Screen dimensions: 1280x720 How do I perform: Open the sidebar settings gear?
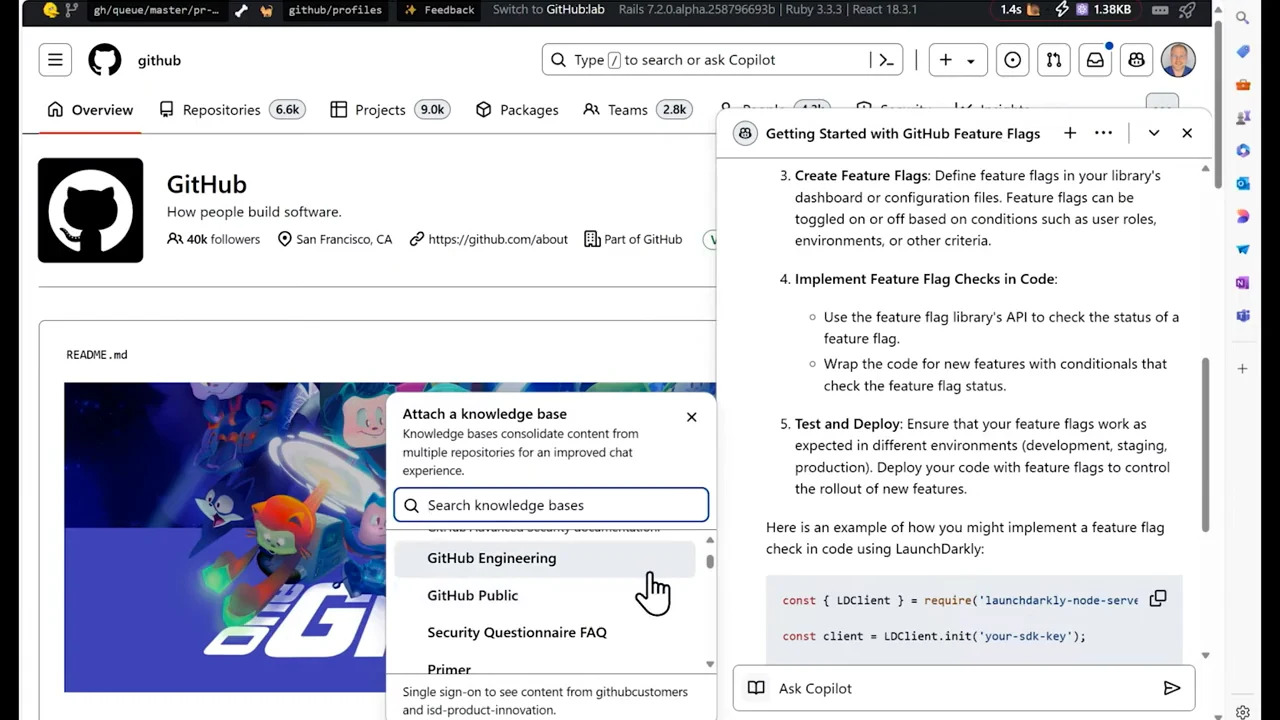(x=1243, y=712)
